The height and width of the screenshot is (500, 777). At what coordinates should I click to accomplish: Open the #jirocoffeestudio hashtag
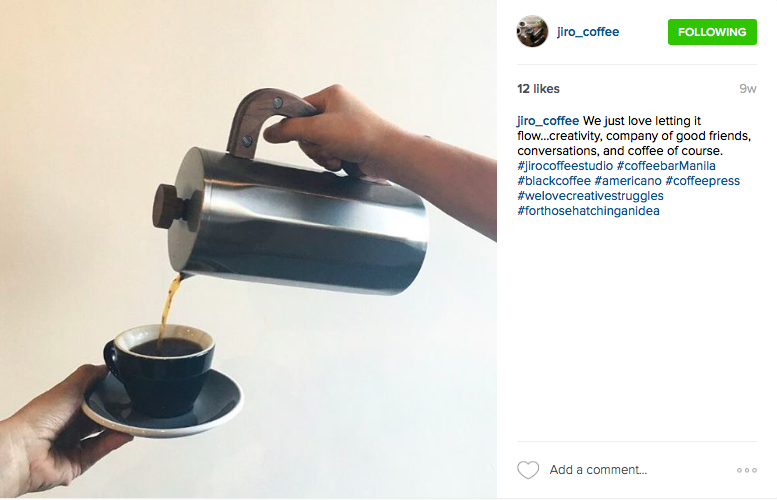(565, 166)
